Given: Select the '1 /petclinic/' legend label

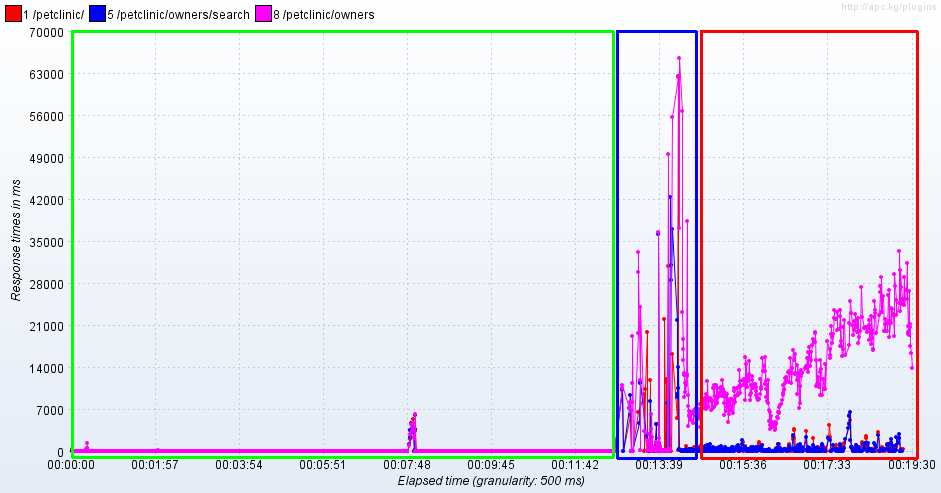Looking at the screenshot, I should point(52,15).
